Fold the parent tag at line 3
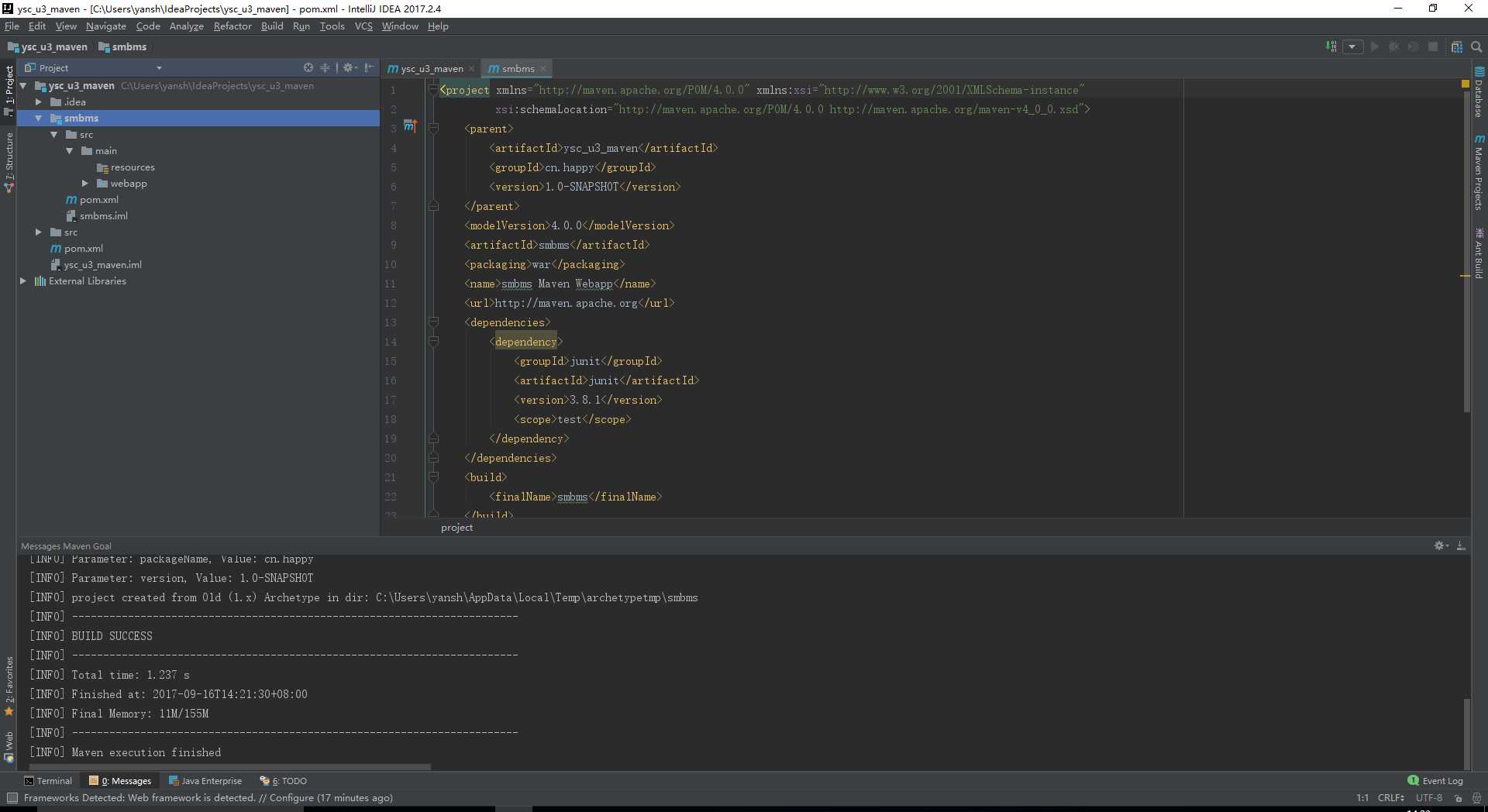 tap(434, 129)
